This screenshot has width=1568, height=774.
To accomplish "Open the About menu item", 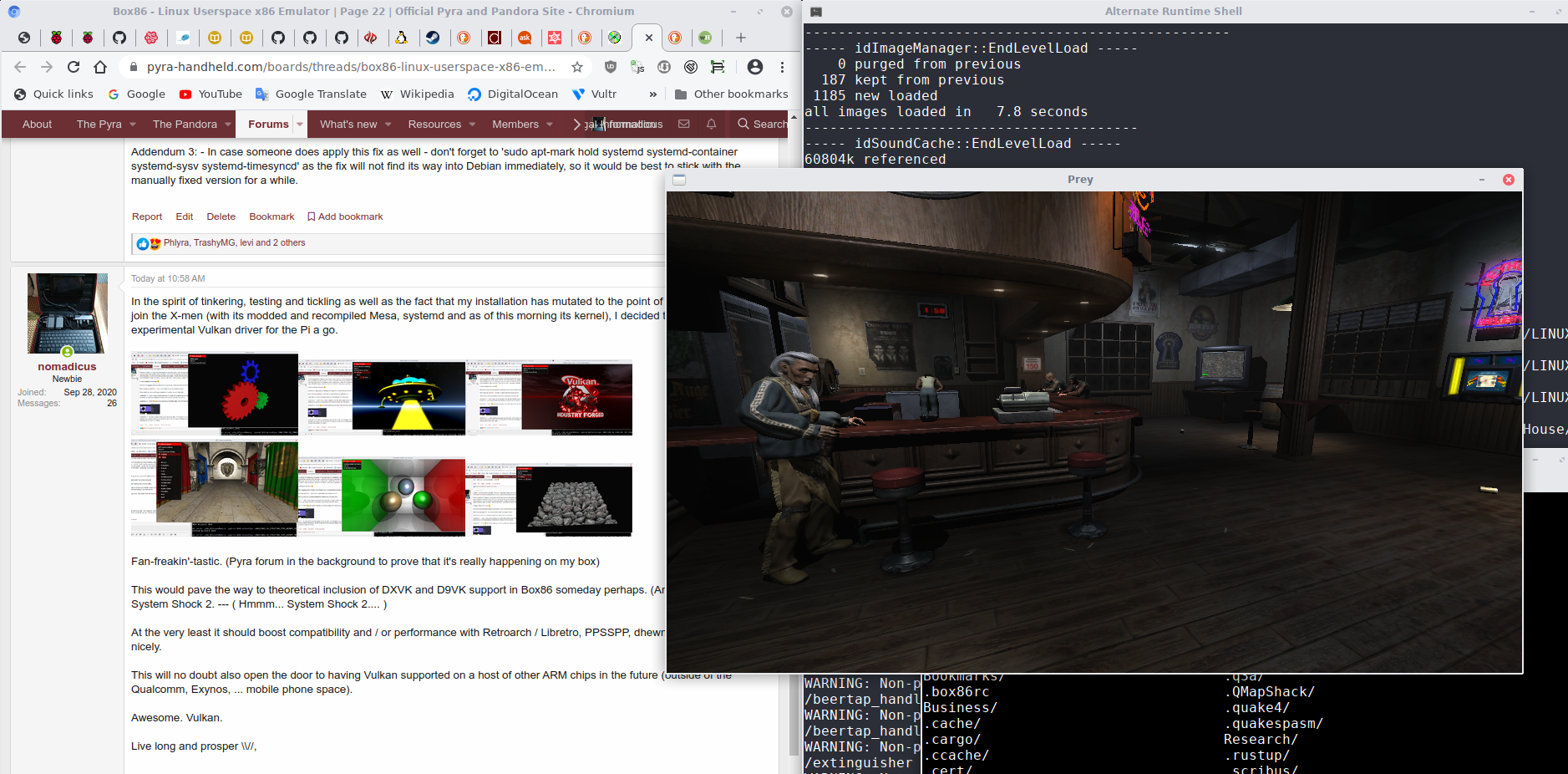I will click(37, 124).
